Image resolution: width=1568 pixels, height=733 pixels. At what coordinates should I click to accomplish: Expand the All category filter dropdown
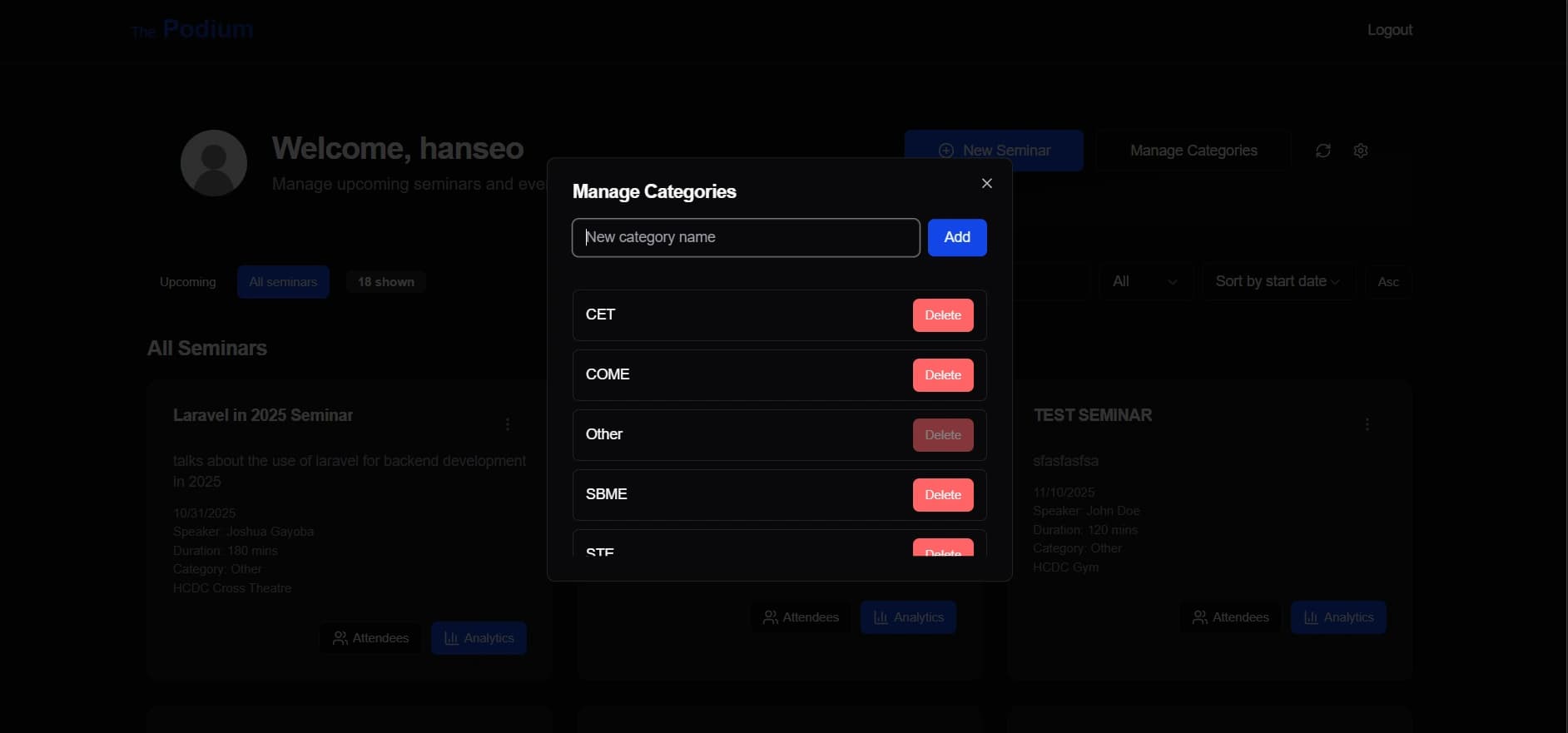tap(1145, 282)
